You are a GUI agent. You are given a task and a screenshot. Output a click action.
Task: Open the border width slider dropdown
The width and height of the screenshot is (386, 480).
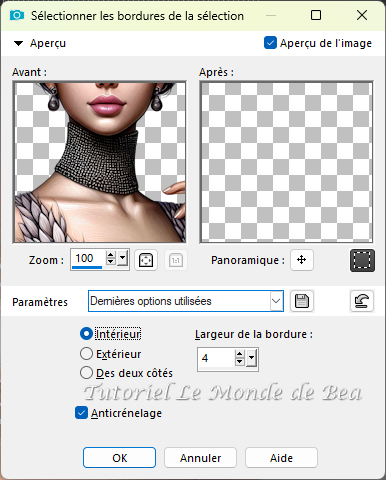pos(252,358)
